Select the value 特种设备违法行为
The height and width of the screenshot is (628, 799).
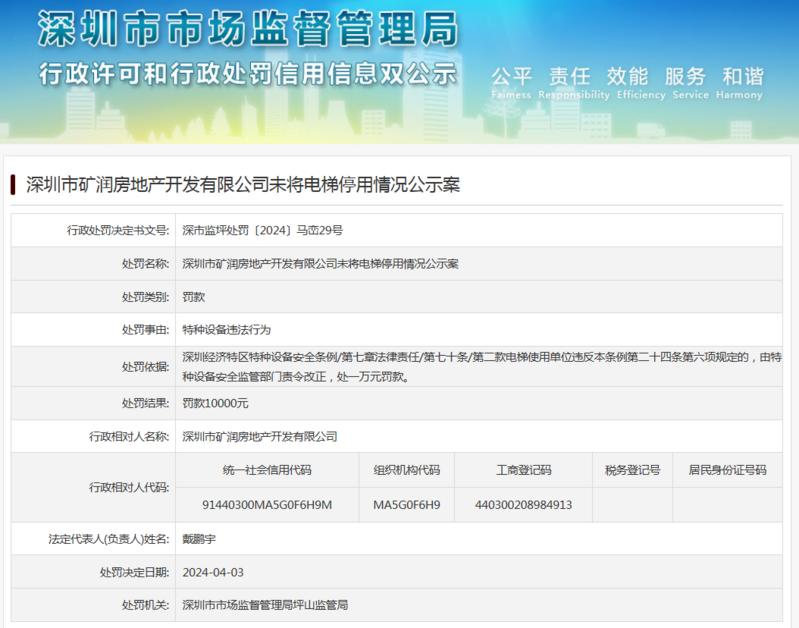[226, 330]
